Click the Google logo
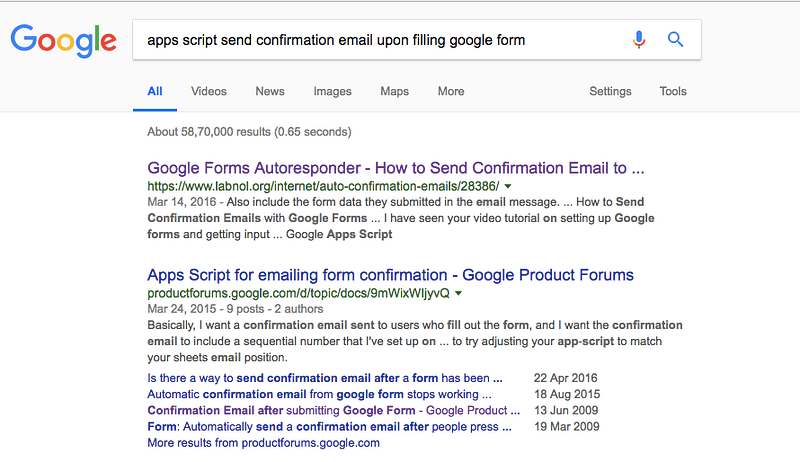Image resolution: width=800 pixels, height=462 pixels. 64,40
